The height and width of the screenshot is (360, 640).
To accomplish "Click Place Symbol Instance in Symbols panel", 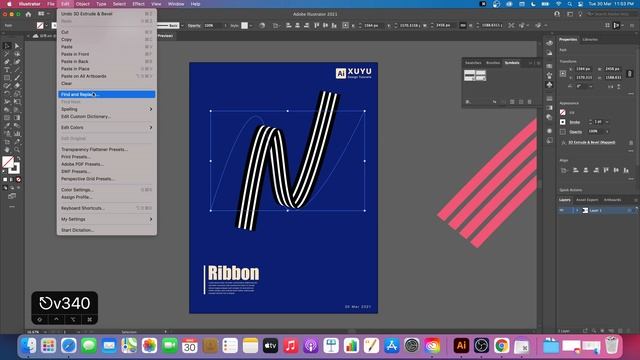I will [x=494, y=102].
